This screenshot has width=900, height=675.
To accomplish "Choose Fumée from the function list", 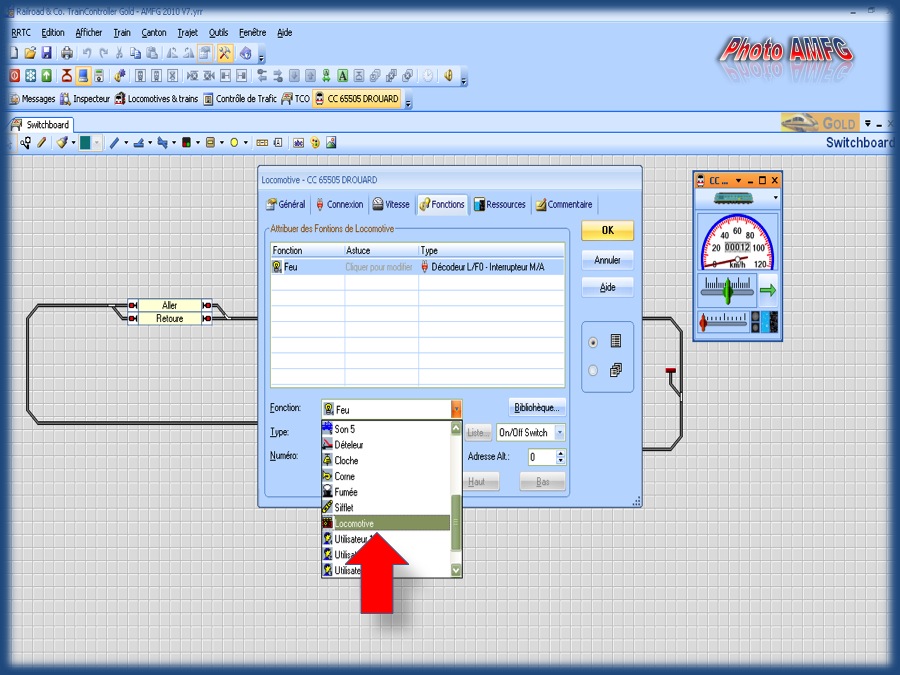I will point(386,492).
